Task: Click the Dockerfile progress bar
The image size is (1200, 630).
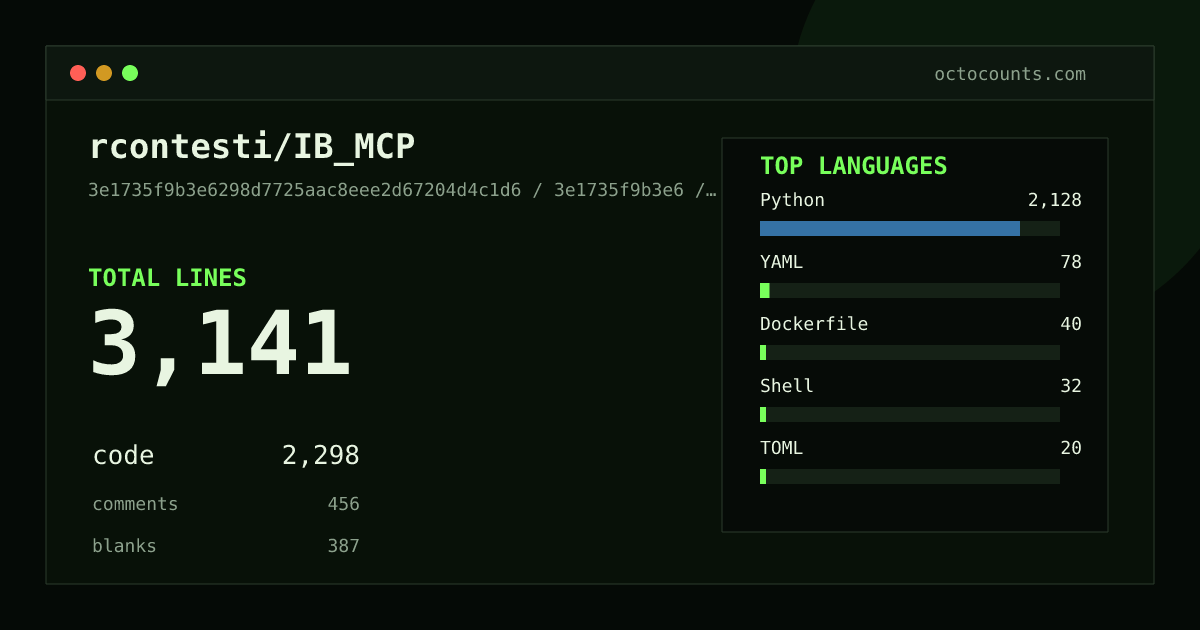Action: pos(910,352)
